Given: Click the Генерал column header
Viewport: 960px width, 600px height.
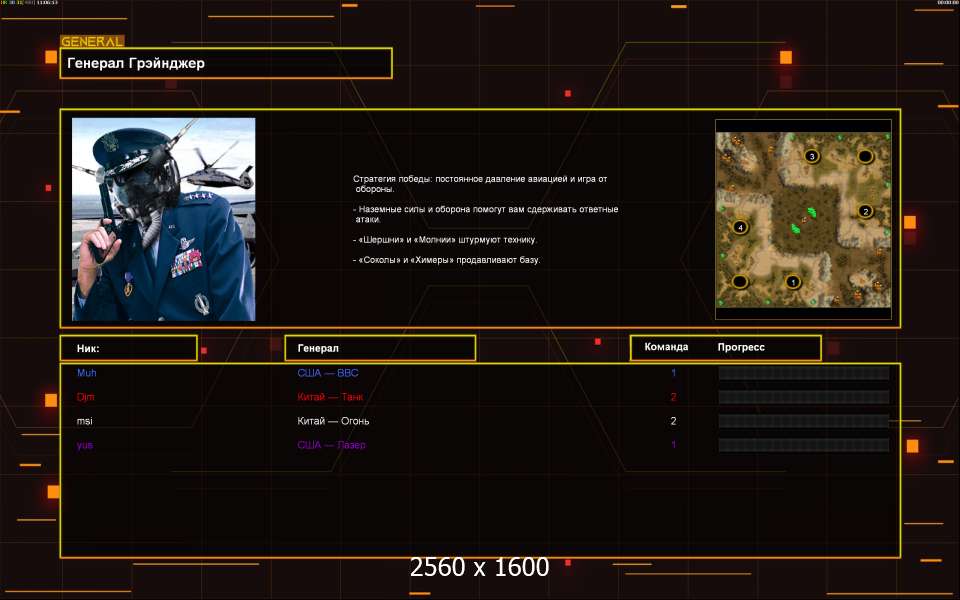Looking at the screenshot, I should [380, 348].
